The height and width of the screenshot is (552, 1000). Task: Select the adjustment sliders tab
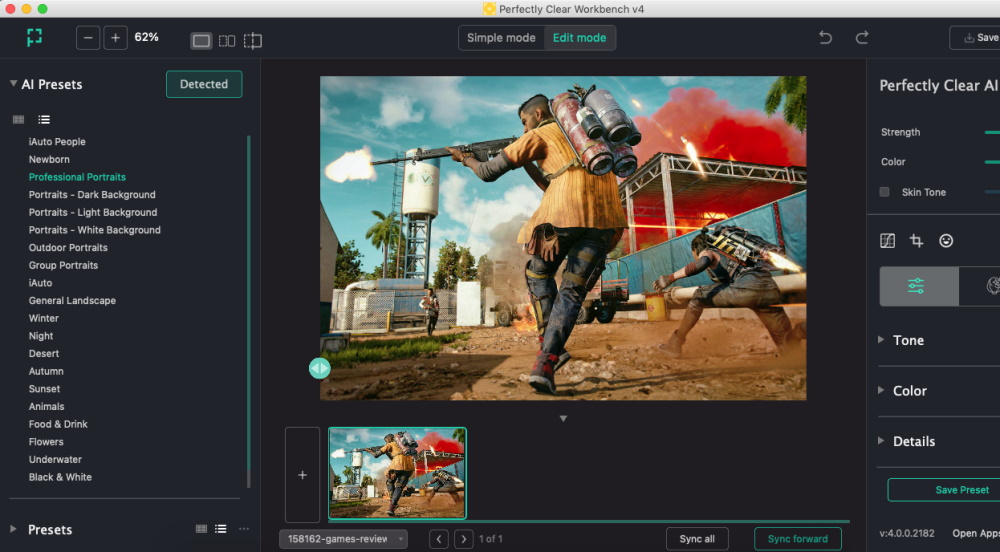(918, 286)
